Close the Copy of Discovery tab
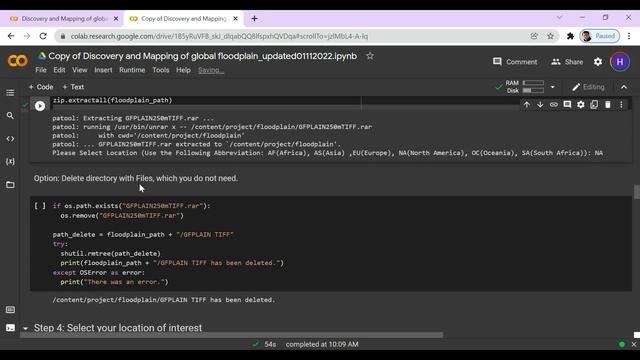Screen dimensions: 640x360 point(235,19)
